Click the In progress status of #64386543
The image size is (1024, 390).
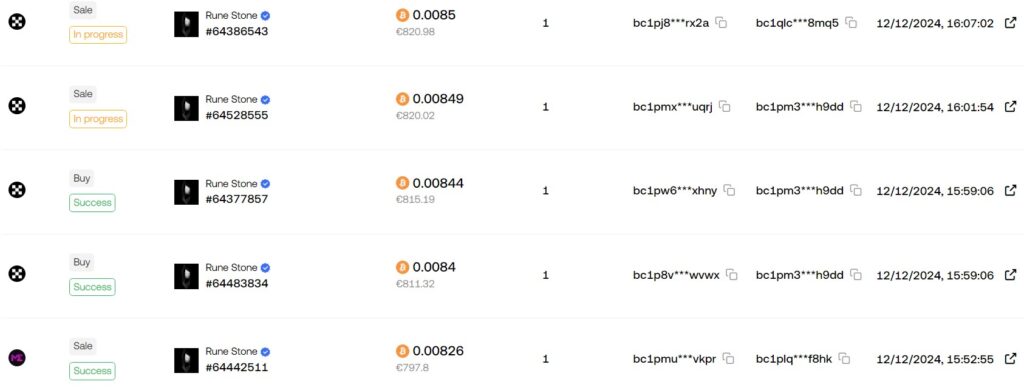tap(98, 35)
